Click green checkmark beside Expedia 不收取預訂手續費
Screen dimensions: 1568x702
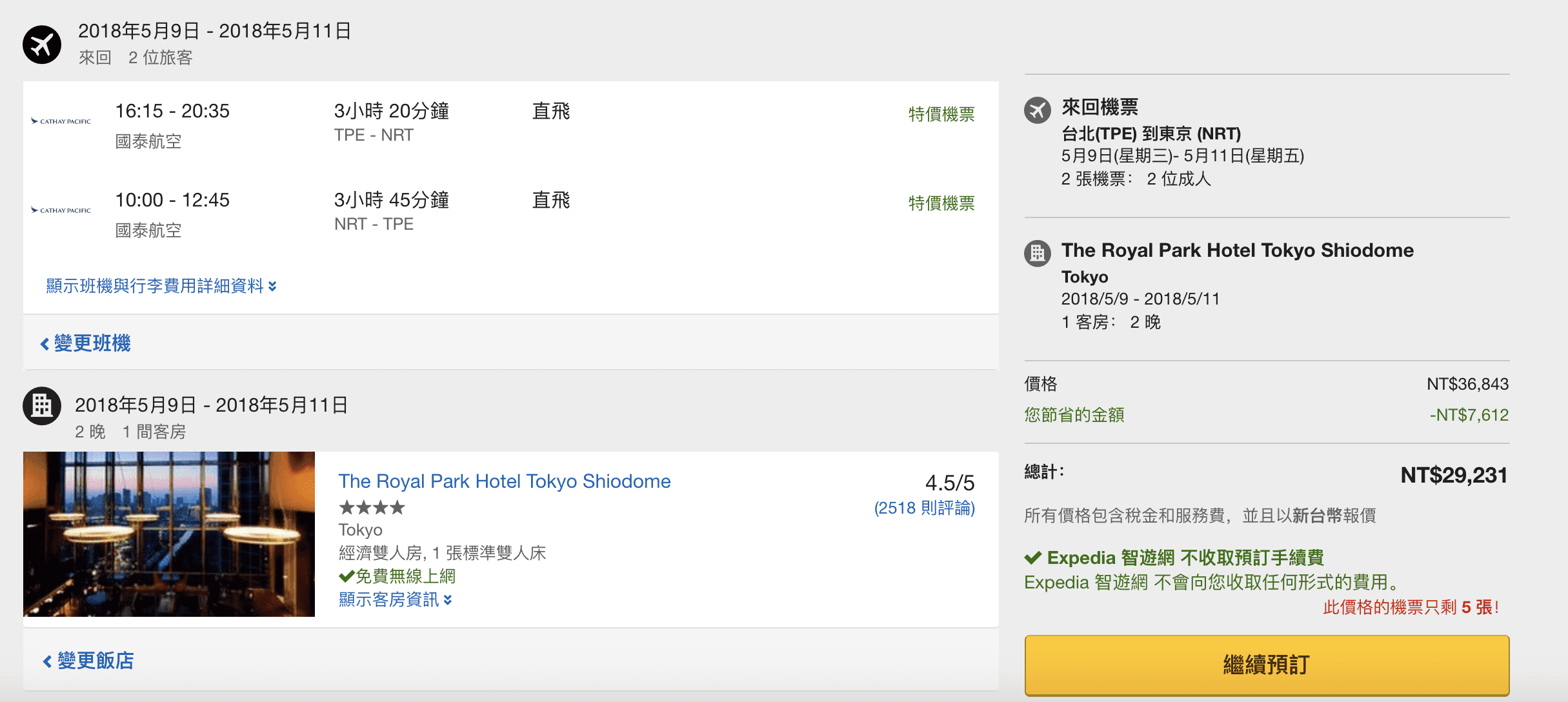tap(1033, 557)
